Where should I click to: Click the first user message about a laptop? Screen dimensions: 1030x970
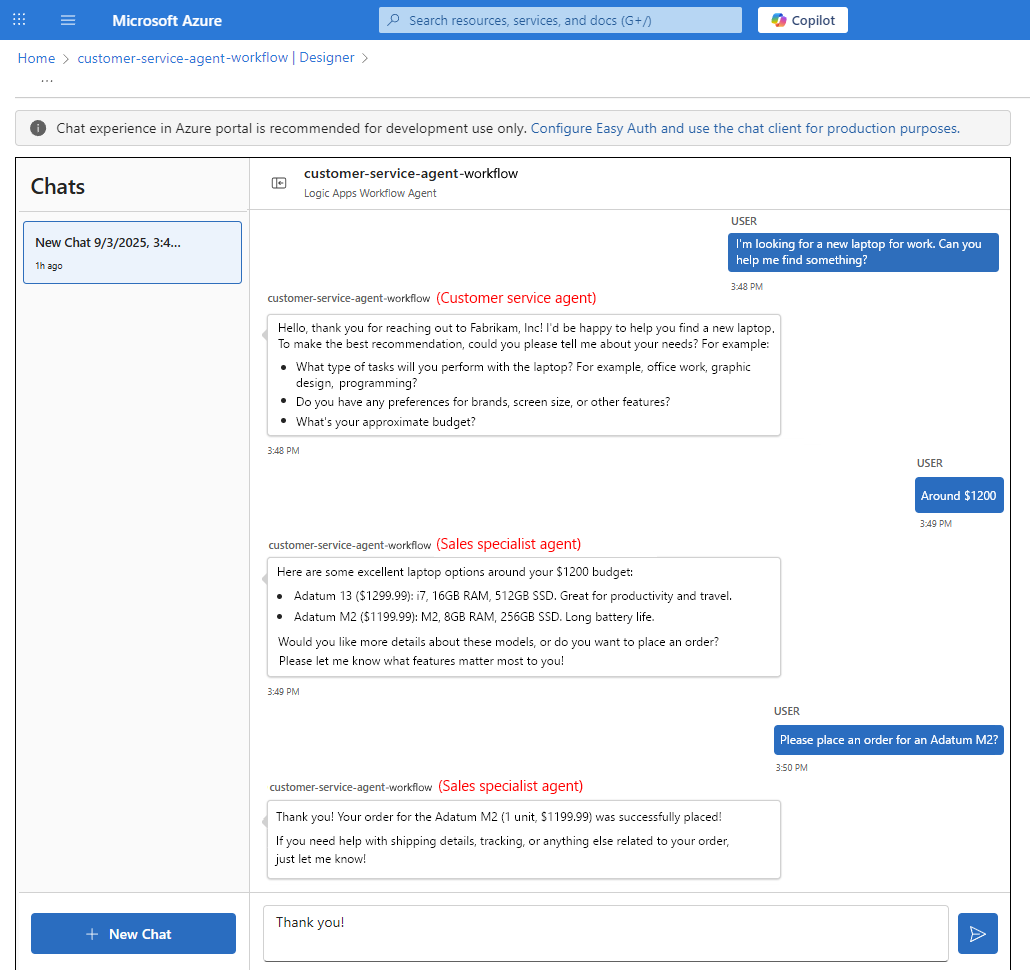click(862, 252)
